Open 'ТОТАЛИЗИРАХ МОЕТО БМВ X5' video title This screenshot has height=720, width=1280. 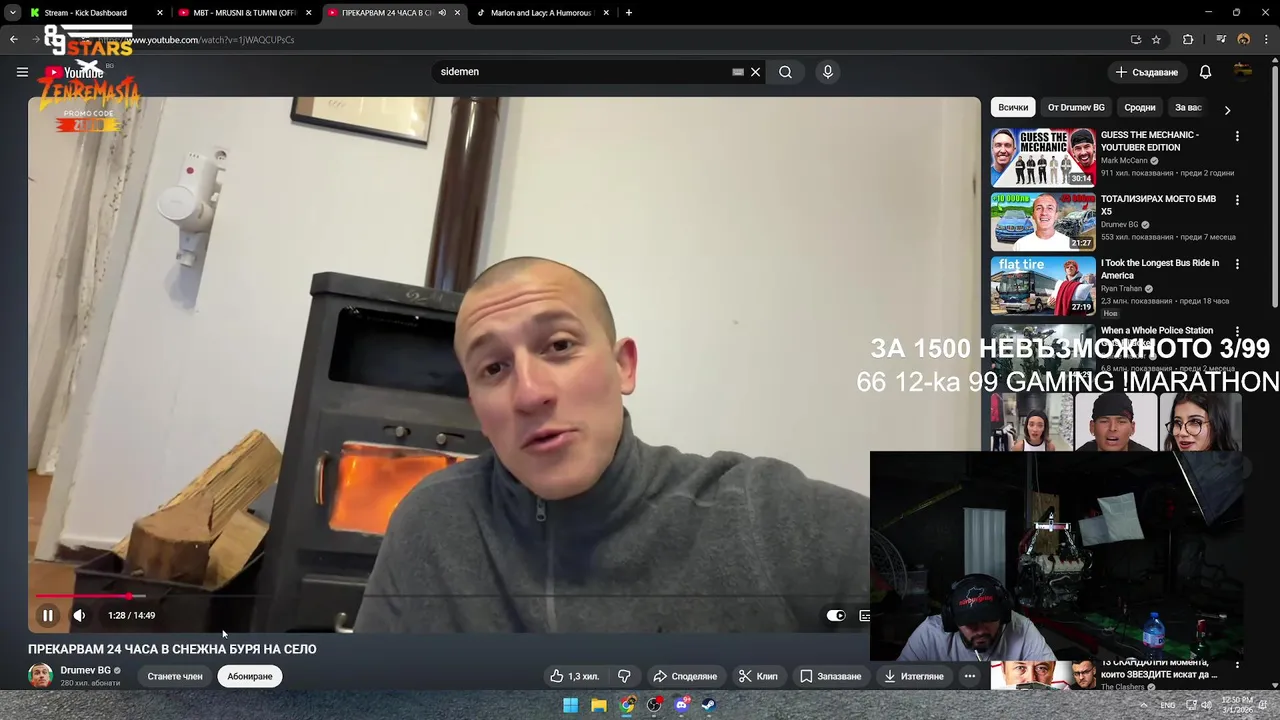click(x=1158, y=205)
